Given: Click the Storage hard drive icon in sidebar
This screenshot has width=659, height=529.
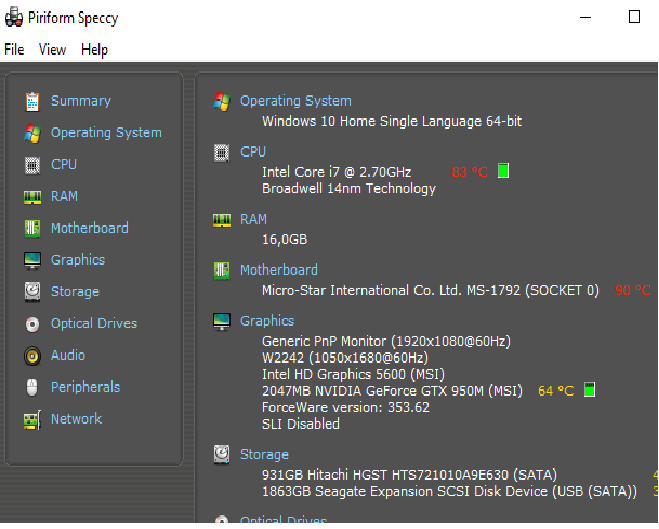Looking at the screenshot, I should [x=32, y=292].
